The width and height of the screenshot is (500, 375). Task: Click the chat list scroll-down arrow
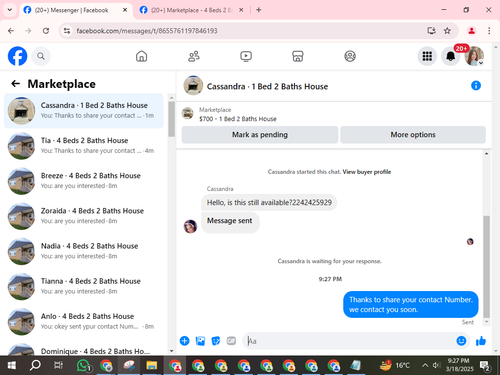171,351
